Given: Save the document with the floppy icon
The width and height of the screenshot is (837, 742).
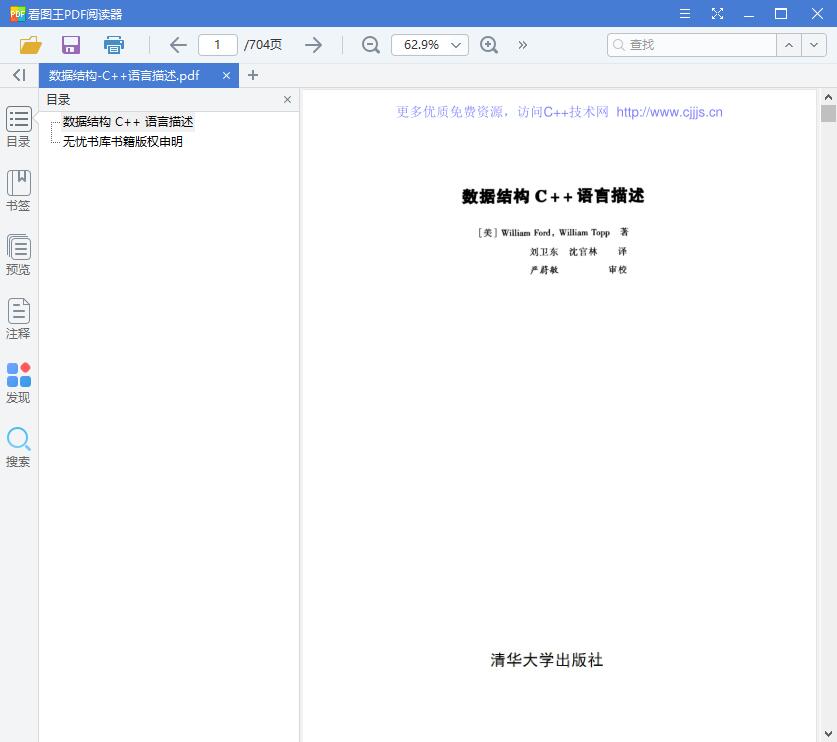Looking at the screenshot, I should coord(71,45).
